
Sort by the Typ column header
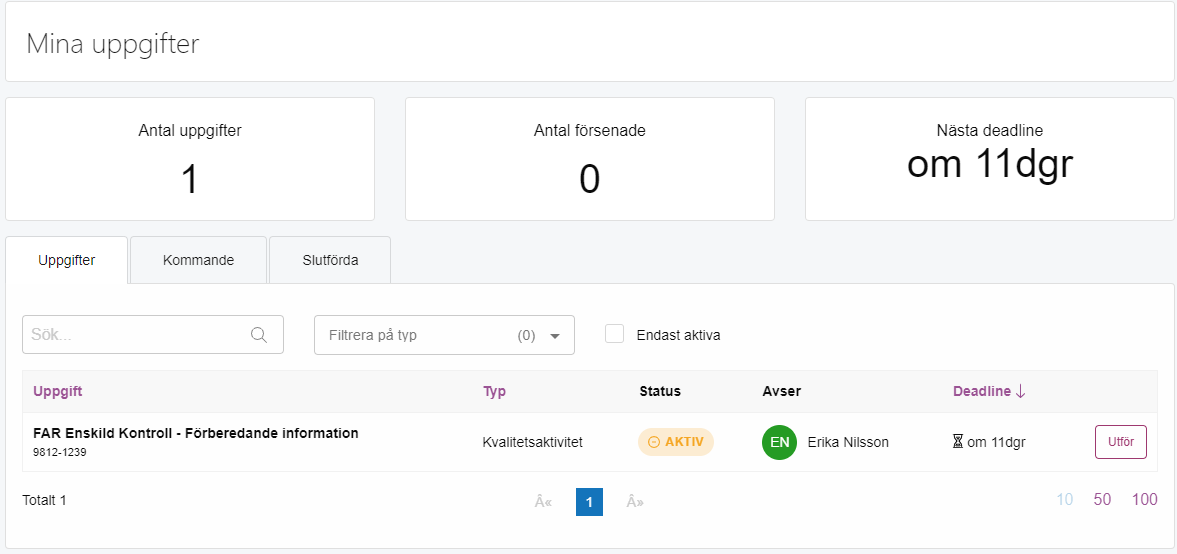pyautogui.click(x=495, y=391)
